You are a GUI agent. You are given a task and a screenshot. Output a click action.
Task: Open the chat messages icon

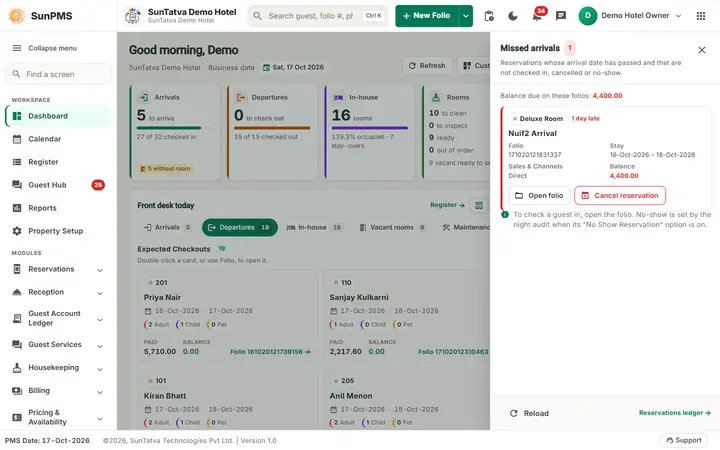point(561,16)
